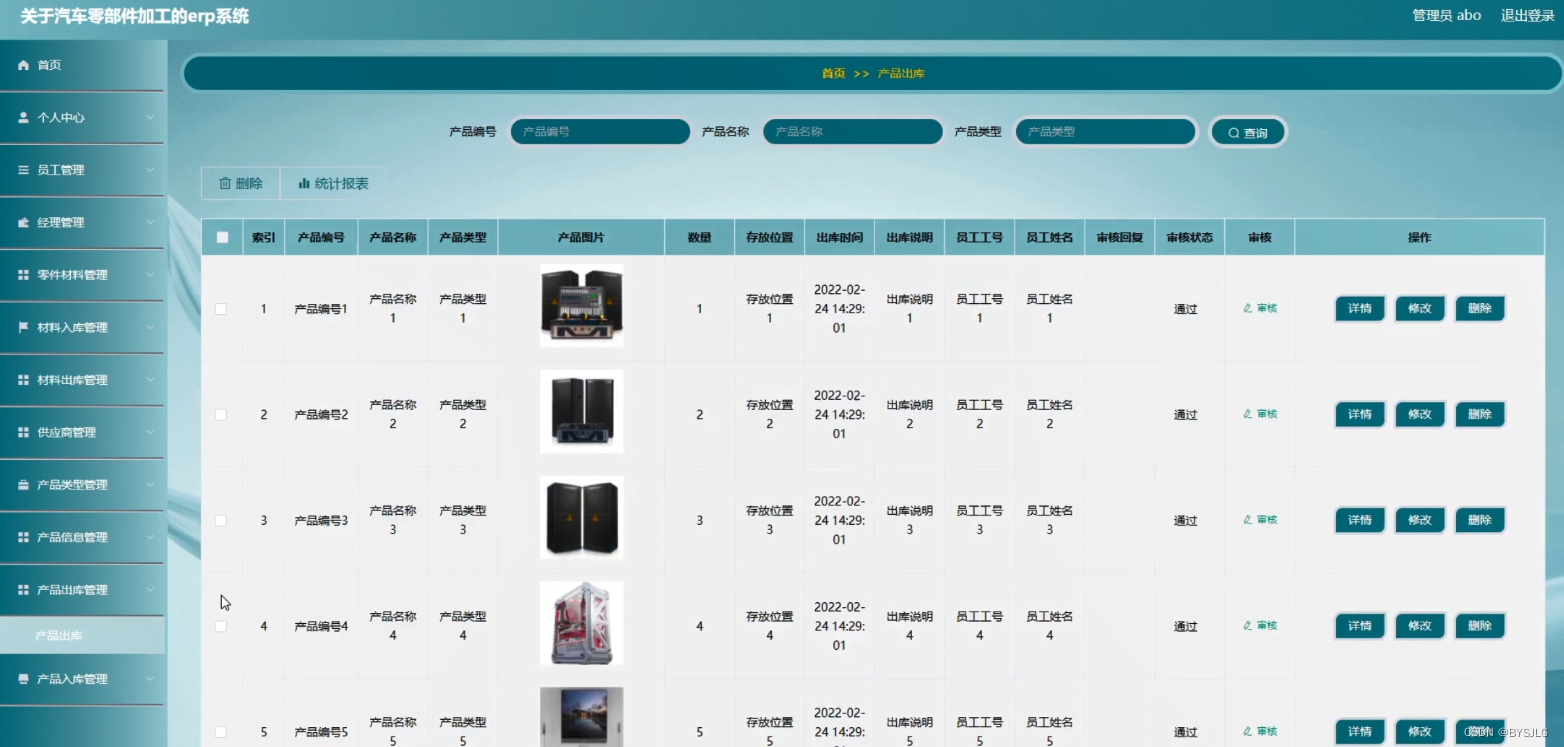The image size is (1564, 747).
Task: Select the 产品出库 submenu item
Action: [x=82, y=636]
